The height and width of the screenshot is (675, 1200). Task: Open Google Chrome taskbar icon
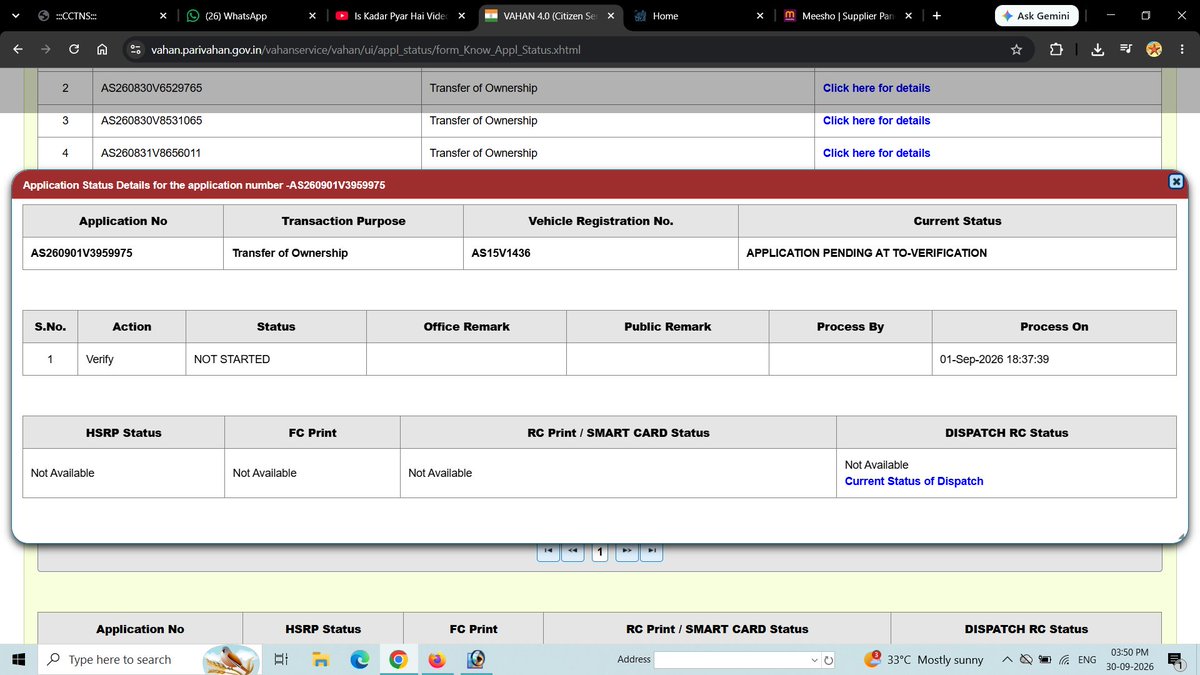tap(398, 659)
